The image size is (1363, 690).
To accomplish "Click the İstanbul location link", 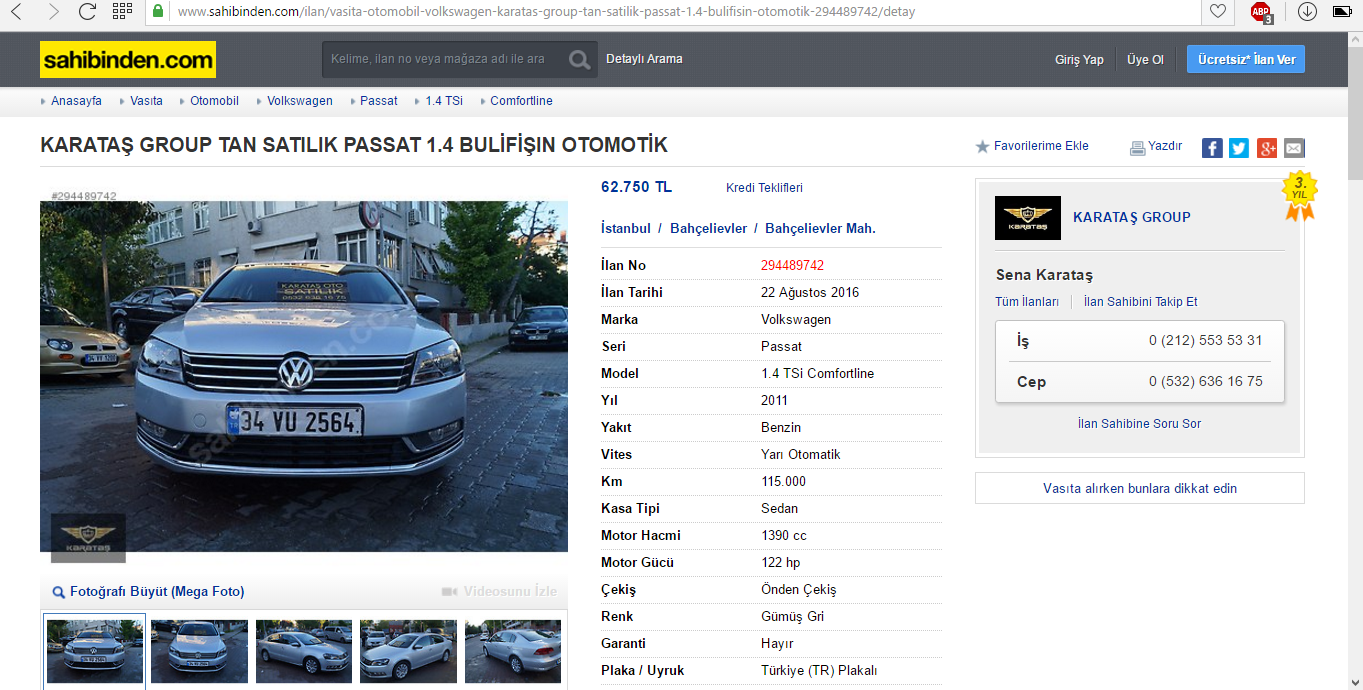I will click(626, 228).
